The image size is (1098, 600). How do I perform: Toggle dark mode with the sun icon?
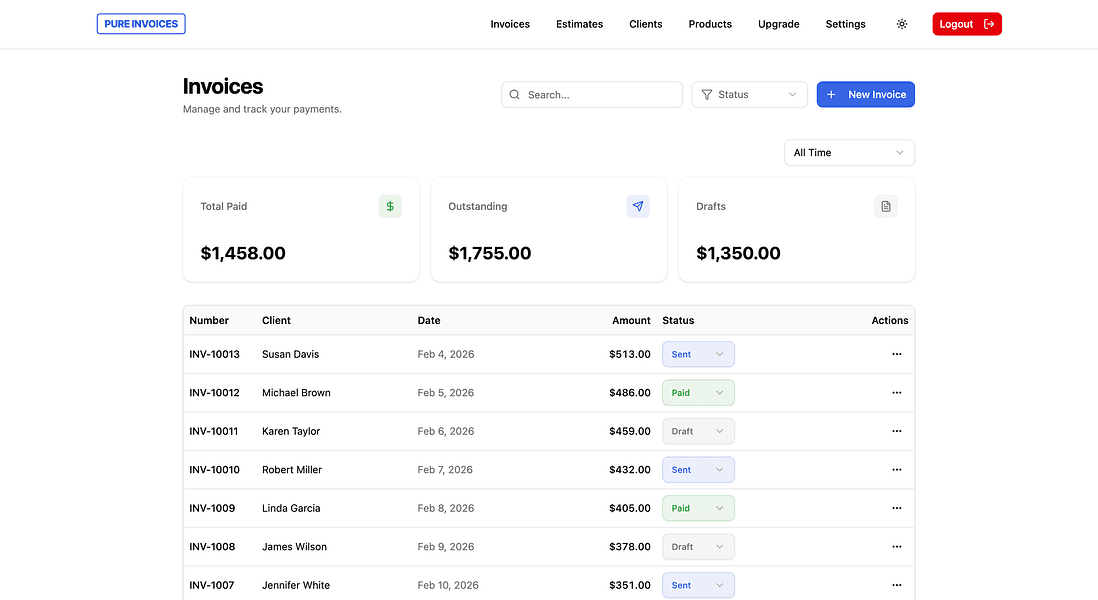(x=901, y=23)
